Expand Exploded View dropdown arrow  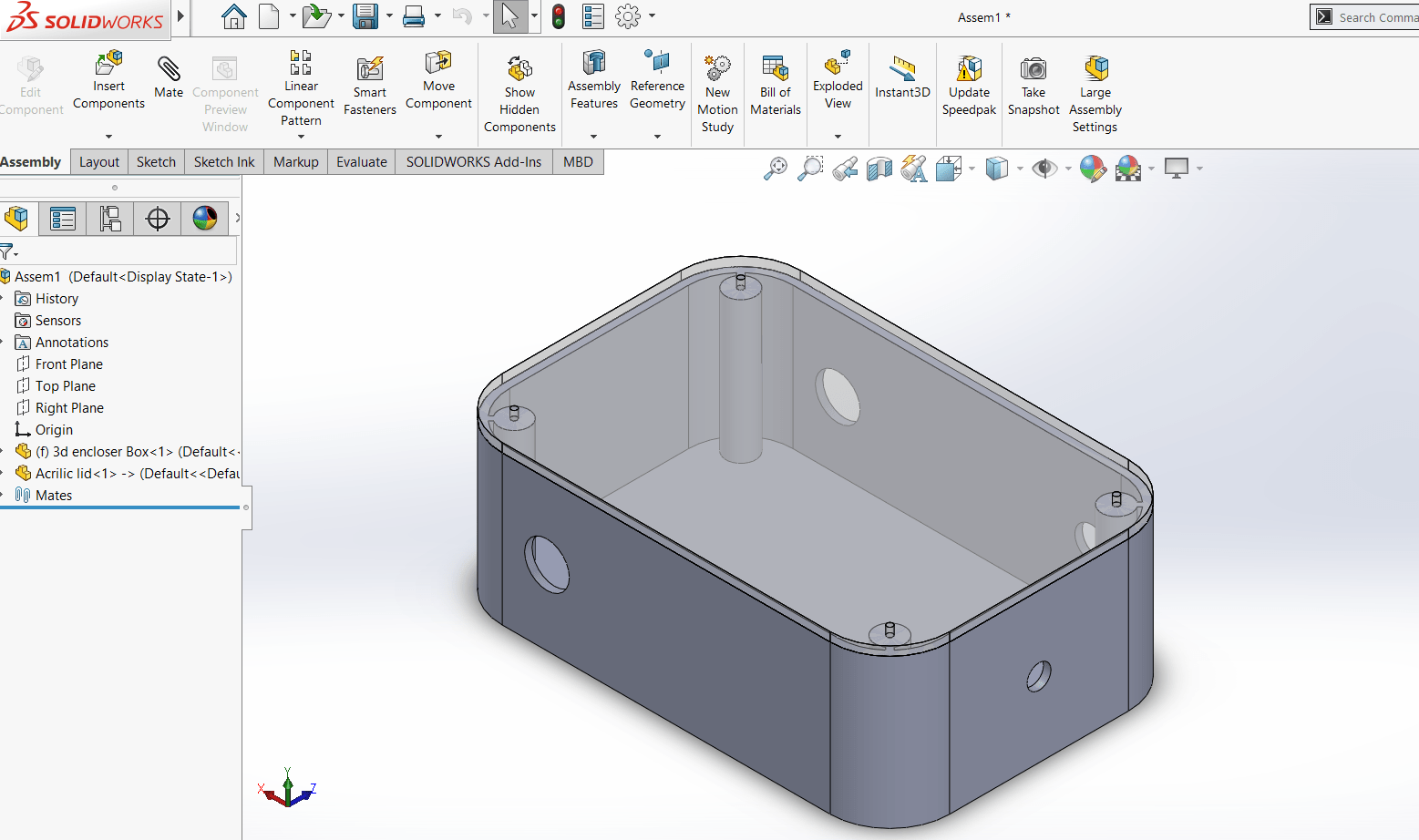[x=838, y=137]
